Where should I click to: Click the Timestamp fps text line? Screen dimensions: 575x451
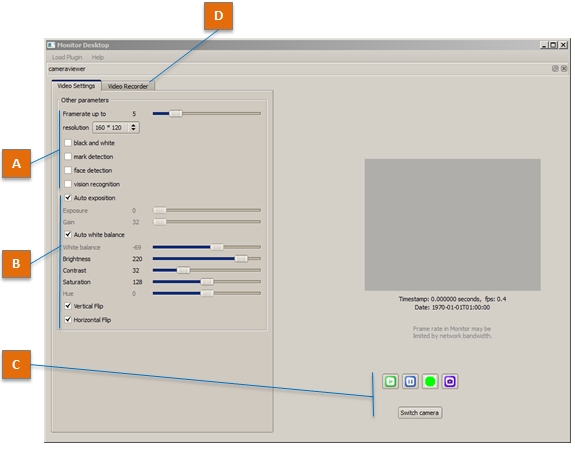pos(453,299)
